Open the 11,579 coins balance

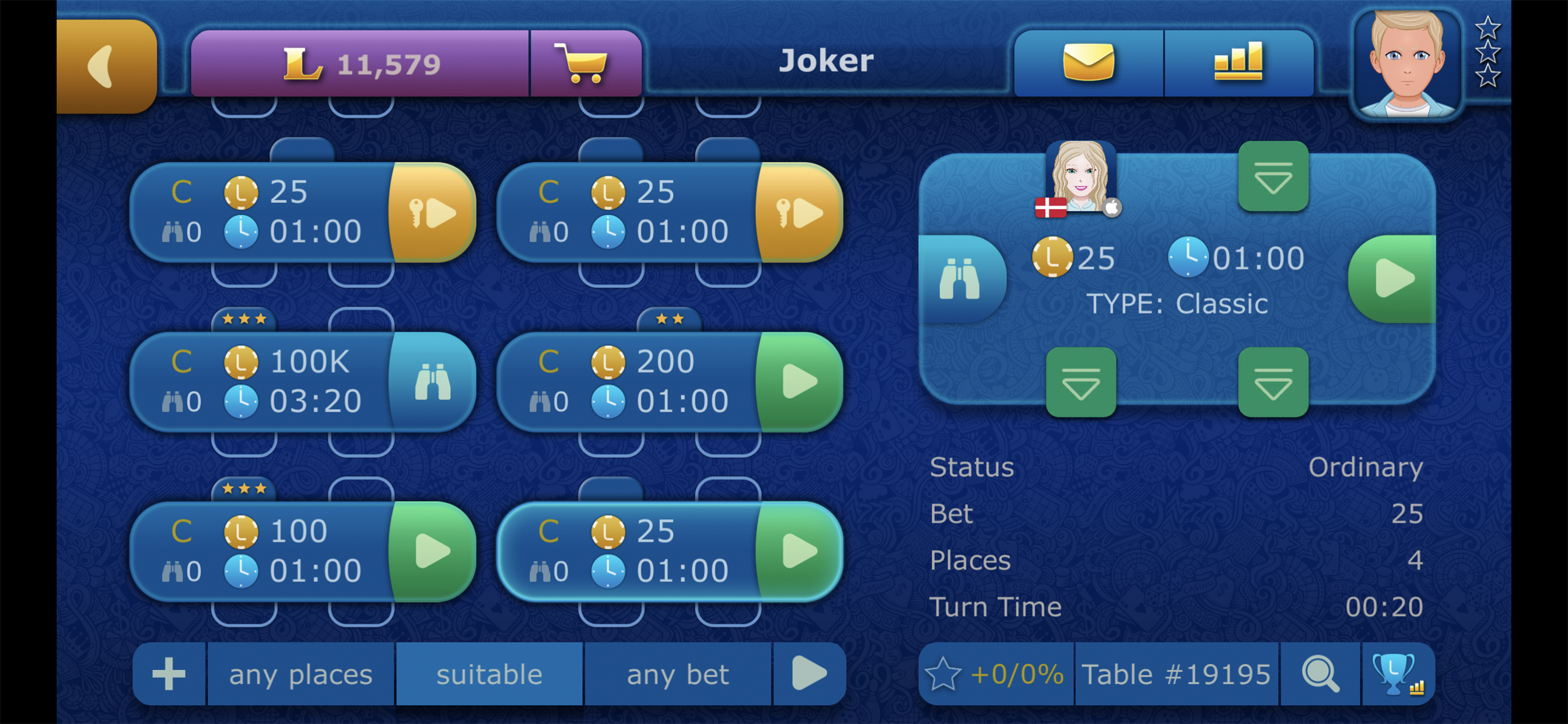pos(360,64)
